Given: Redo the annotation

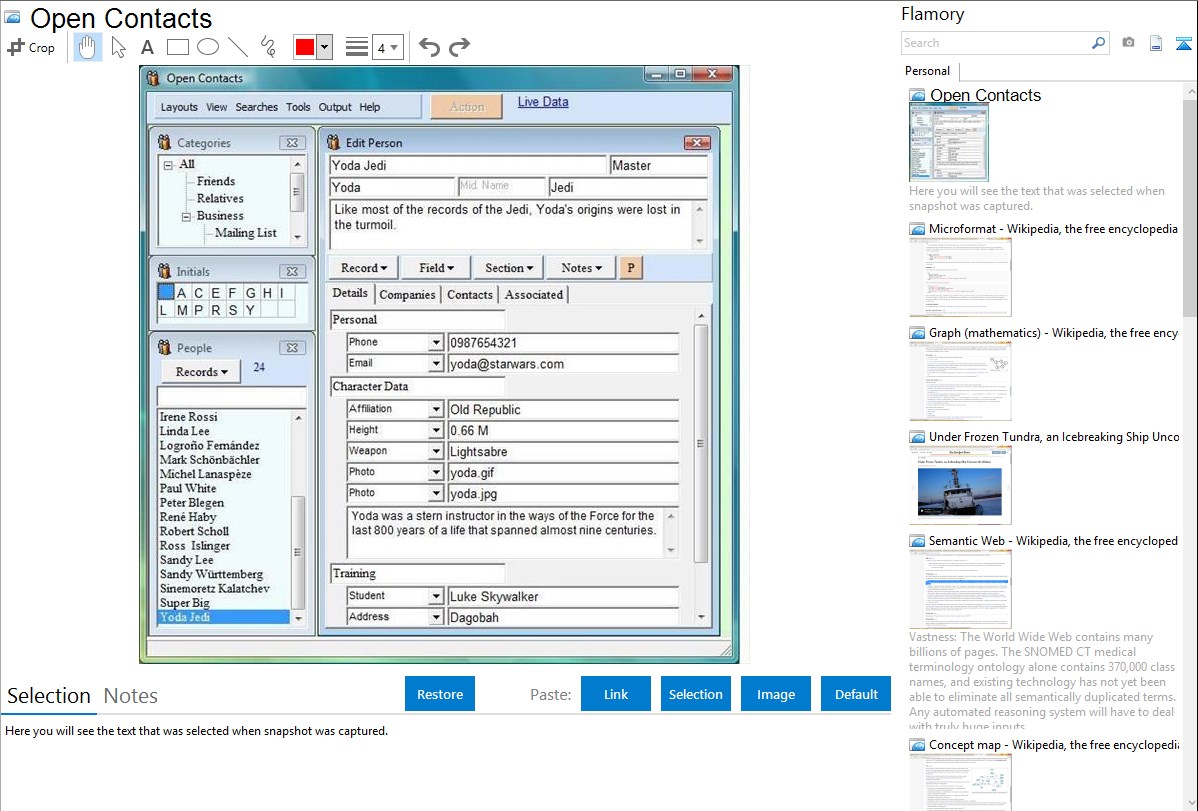Looking at the screenshot, I should tap(459, 47).
